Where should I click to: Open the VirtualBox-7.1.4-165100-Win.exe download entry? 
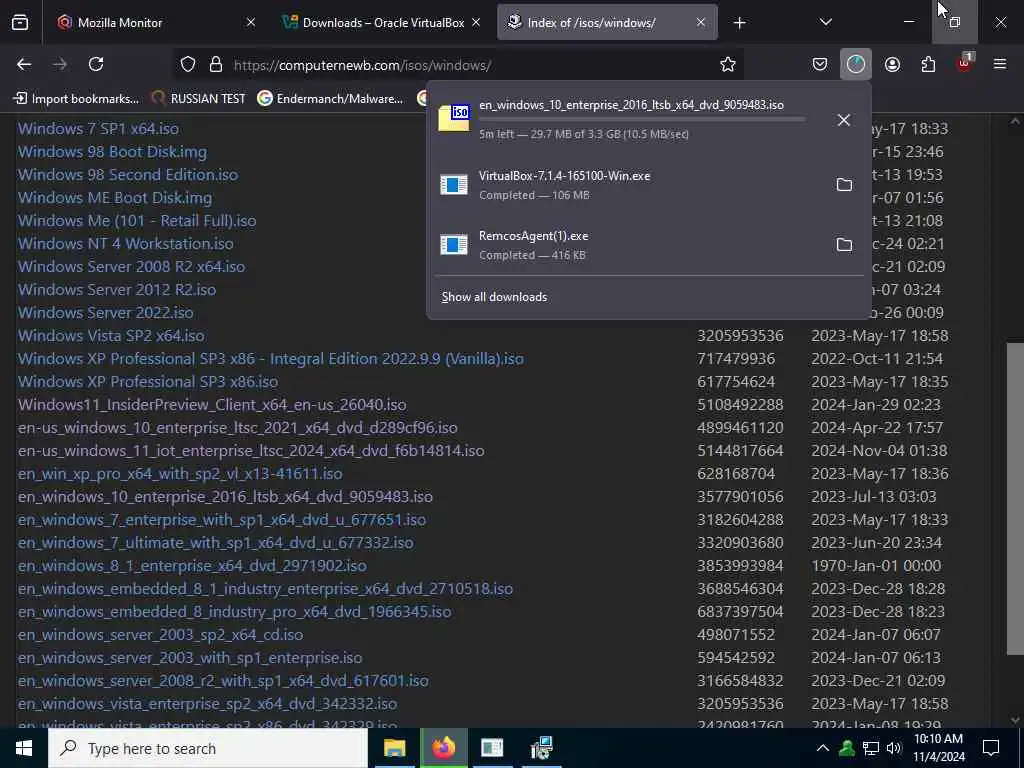click(x=628, y=185)
